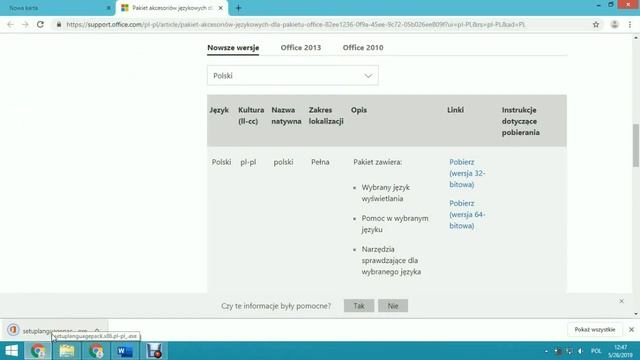Image resolution: width=640 pixels, height=360 pixels.
Task: Open the Windows Start menu
Action: click(x=11, y=351)
